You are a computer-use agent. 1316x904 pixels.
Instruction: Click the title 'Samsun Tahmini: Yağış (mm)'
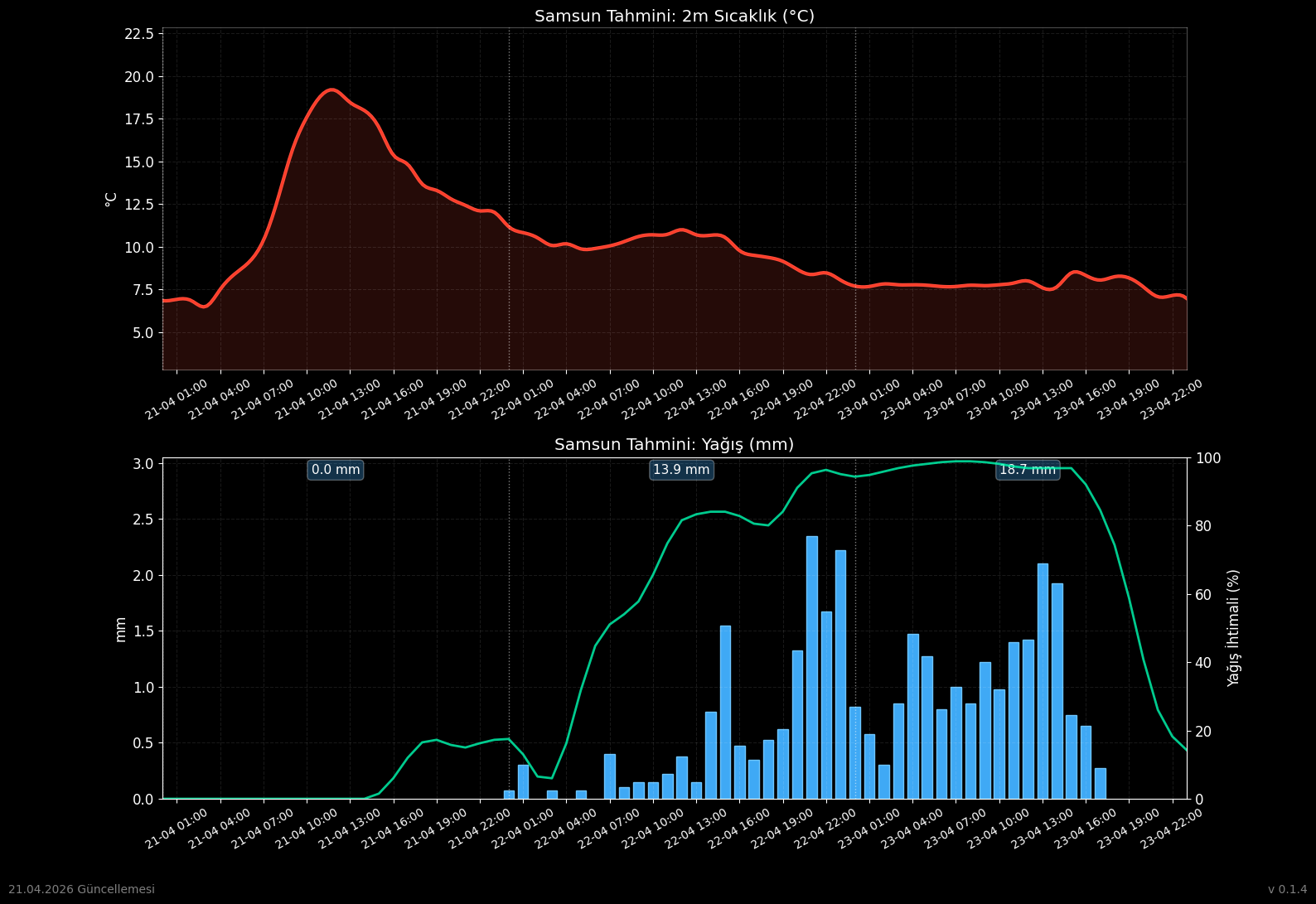click(675, 445)
